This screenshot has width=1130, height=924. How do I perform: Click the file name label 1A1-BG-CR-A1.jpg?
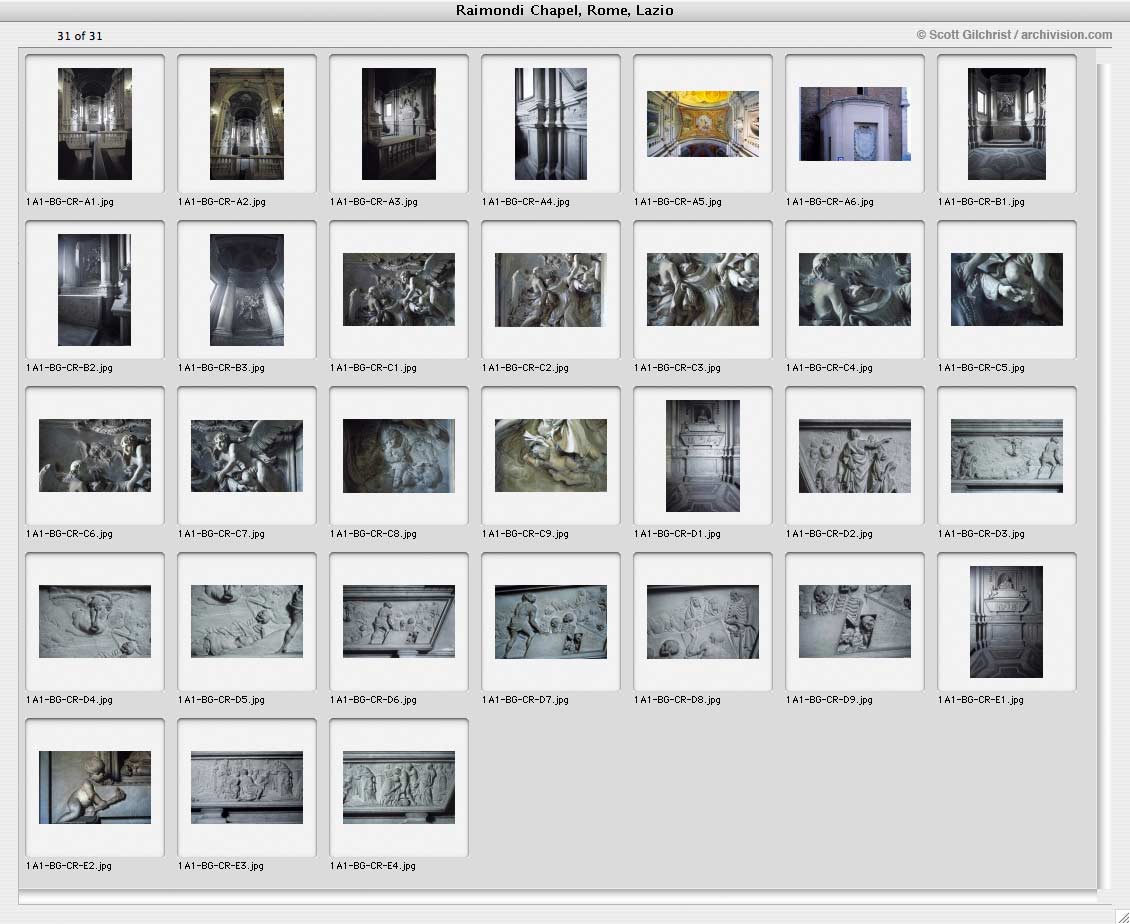coord(70,202)
